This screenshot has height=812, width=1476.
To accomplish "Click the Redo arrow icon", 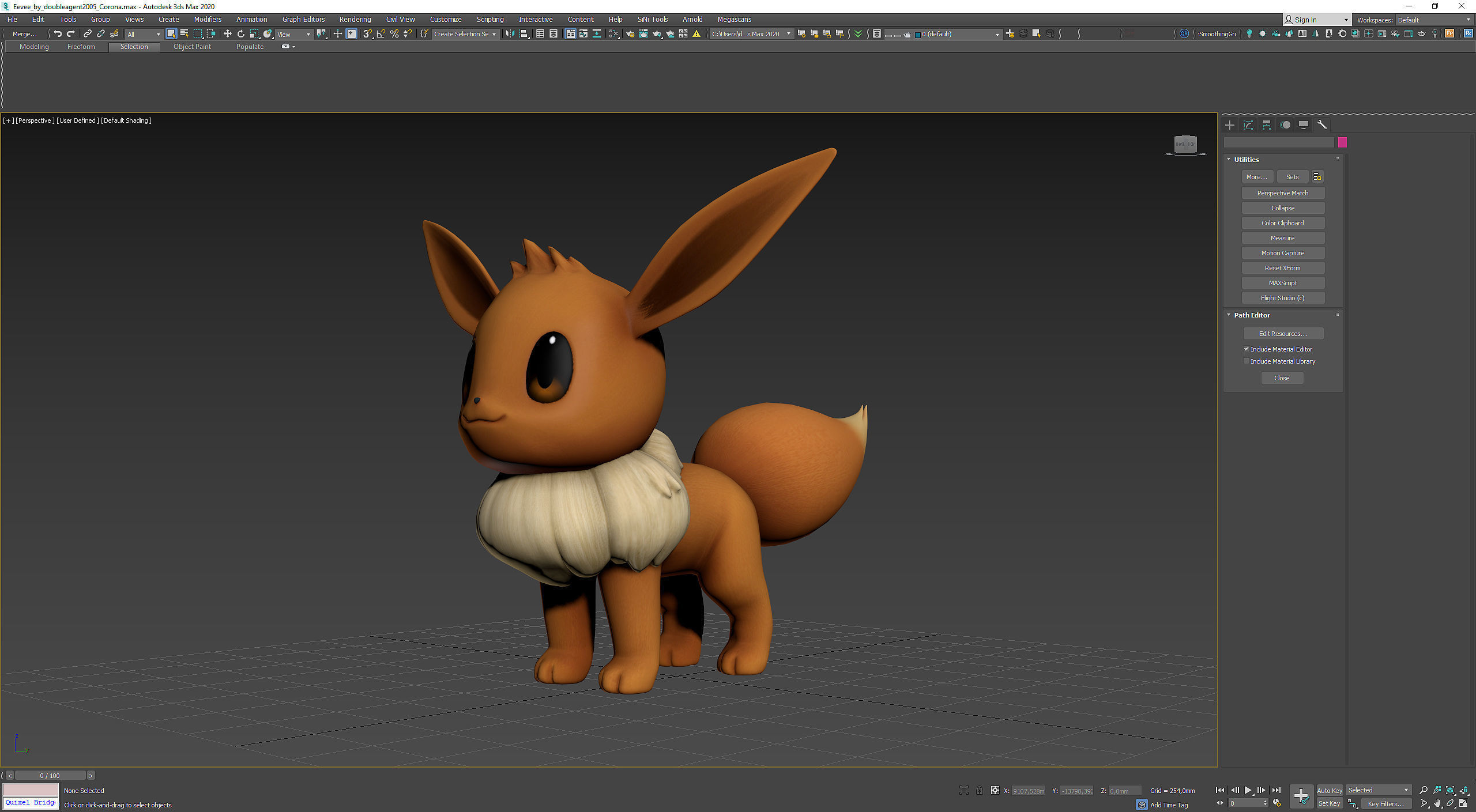I will click(x=71, y=34).
